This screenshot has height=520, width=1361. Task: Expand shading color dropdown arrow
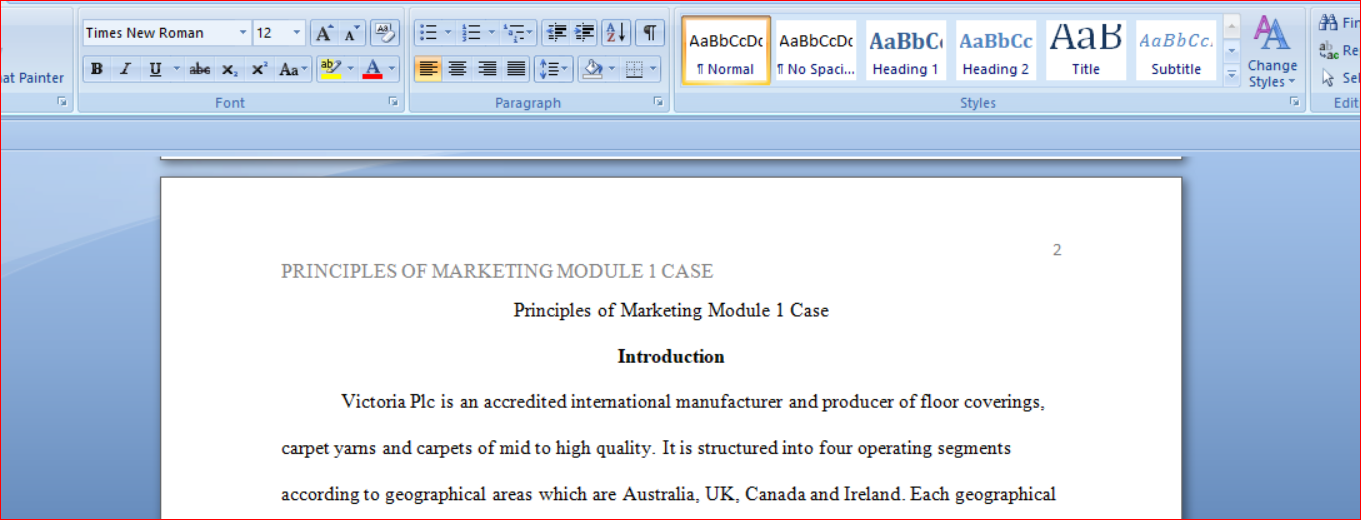tap(611, 69)
